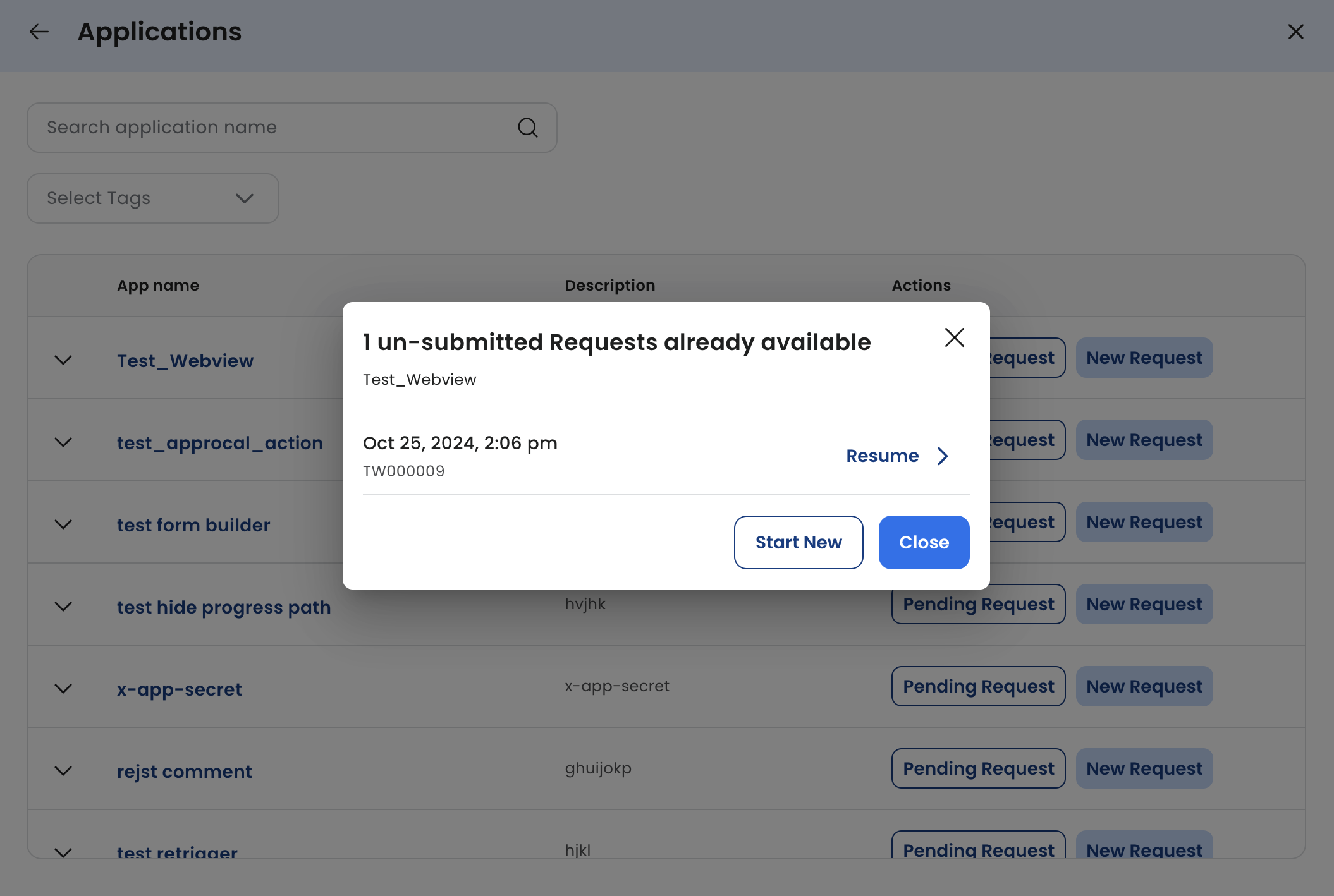Click New Request for Test_Webview
The width and height of the screenshot is (1334, 896).
coord(1144,358)
